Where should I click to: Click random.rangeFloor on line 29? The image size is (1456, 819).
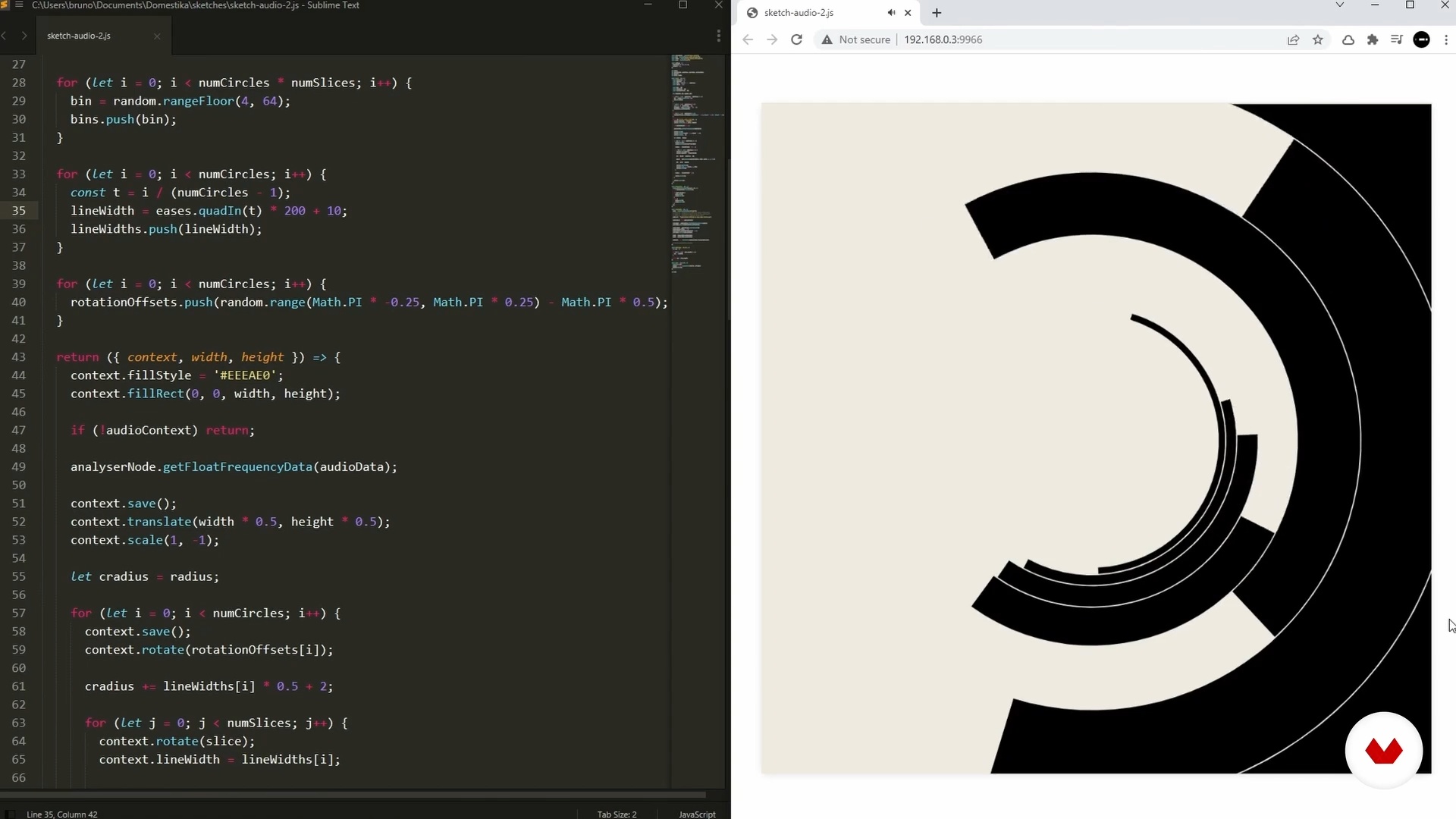coord(174,101)
